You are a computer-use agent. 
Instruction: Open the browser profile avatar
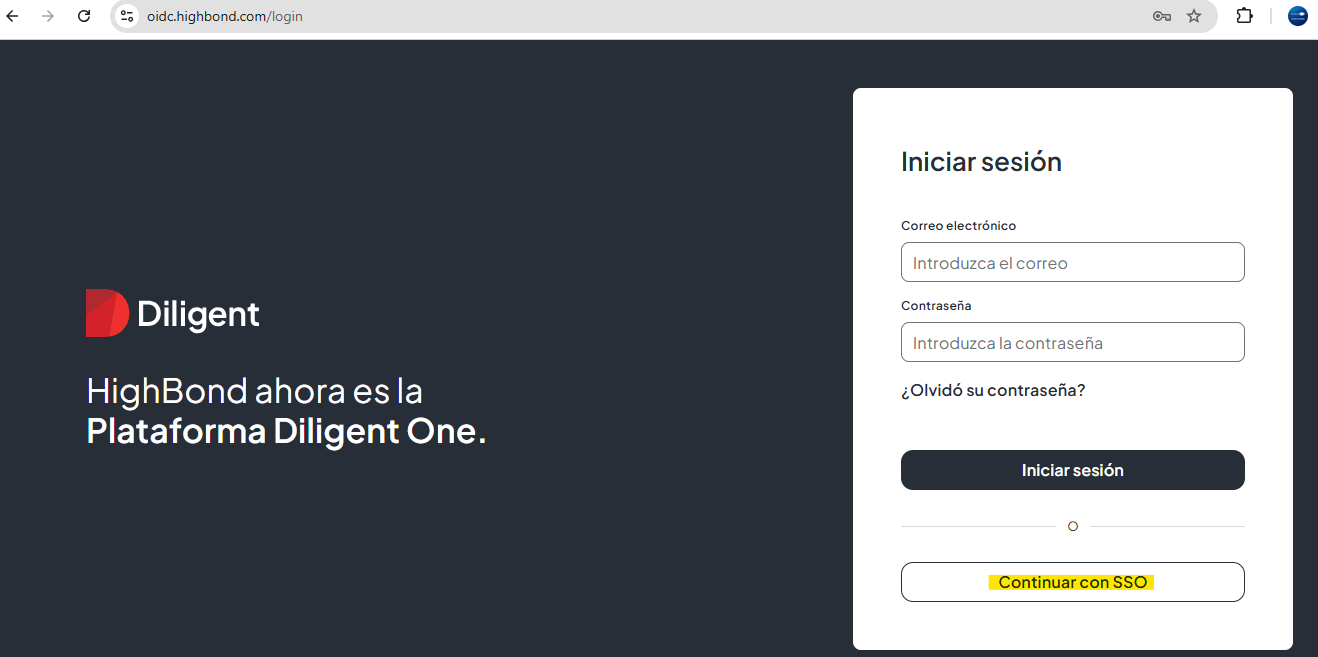[1298, 16]
